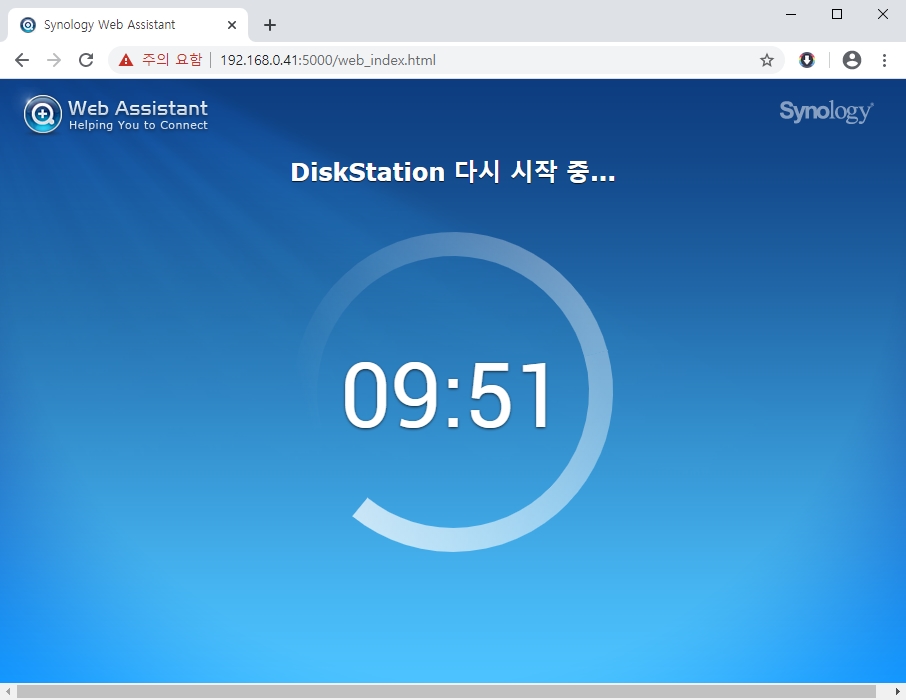
Task: Click the 'DiskStation 다시 시작 중...' heading
Action: (x=453, y=172)
